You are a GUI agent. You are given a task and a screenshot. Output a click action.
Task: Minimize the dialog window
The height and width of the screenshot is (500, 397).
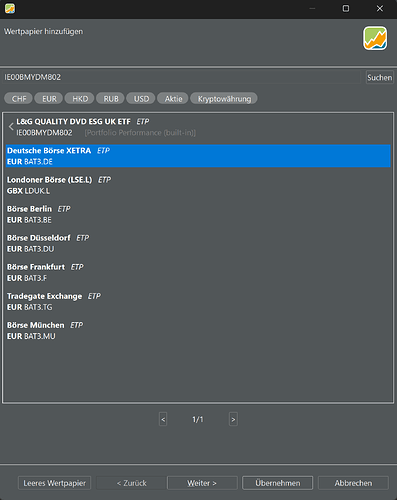point(312,8)
